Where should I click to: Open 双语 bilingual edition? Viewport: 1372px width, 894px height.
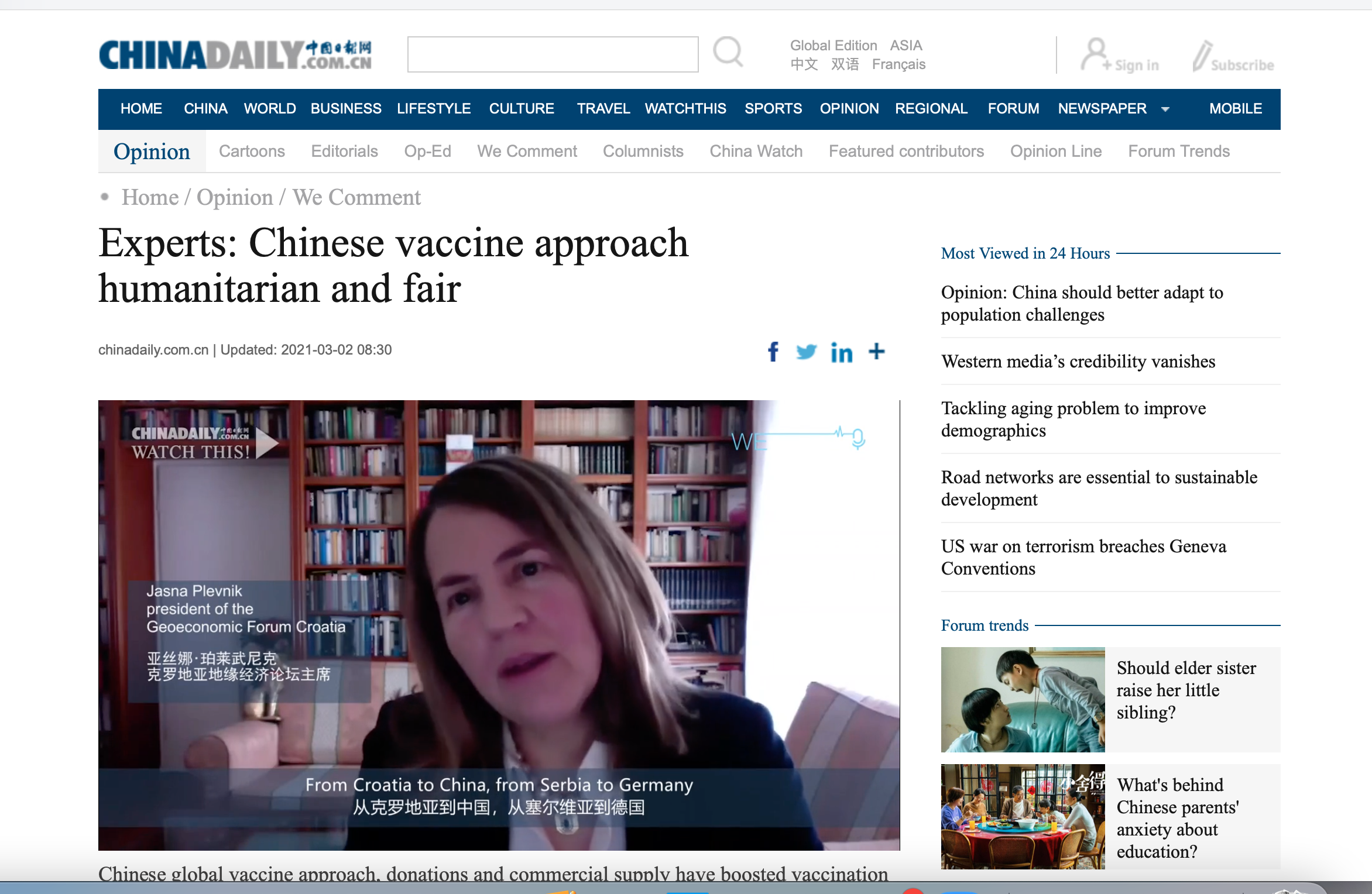pos(845,64)
